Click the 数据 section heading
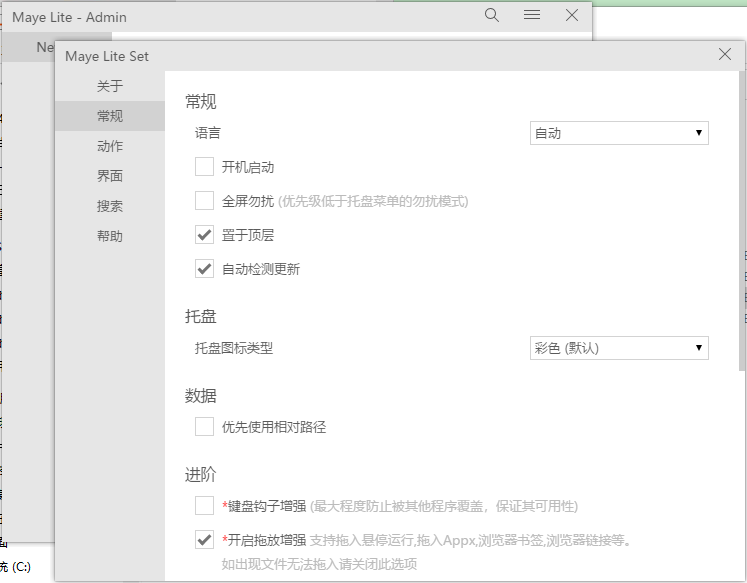Viewport: 747px width, 583px height. [x=201, y=396]
